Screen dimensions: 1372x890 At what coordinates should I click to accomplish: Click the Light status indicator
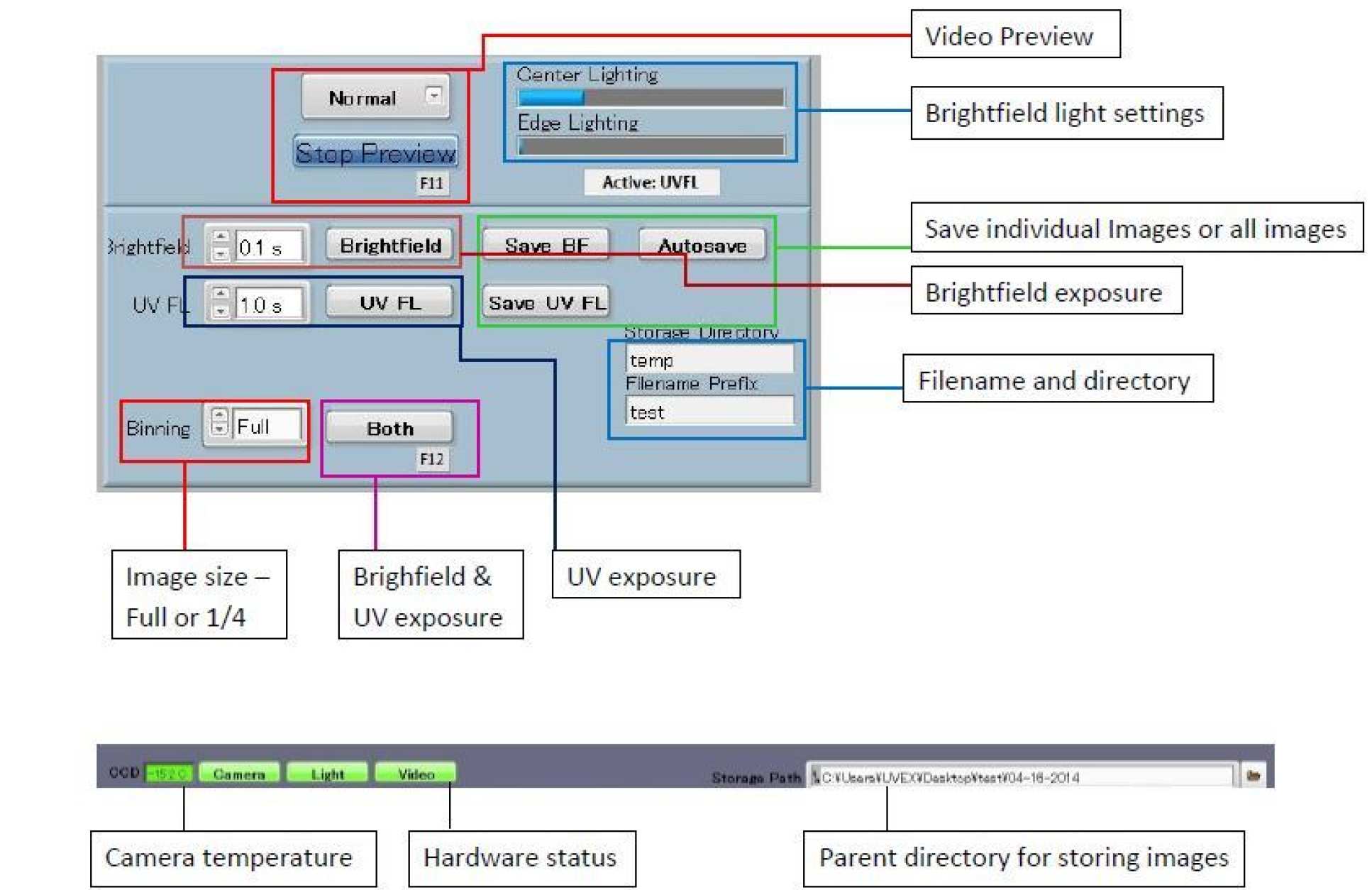327,774
